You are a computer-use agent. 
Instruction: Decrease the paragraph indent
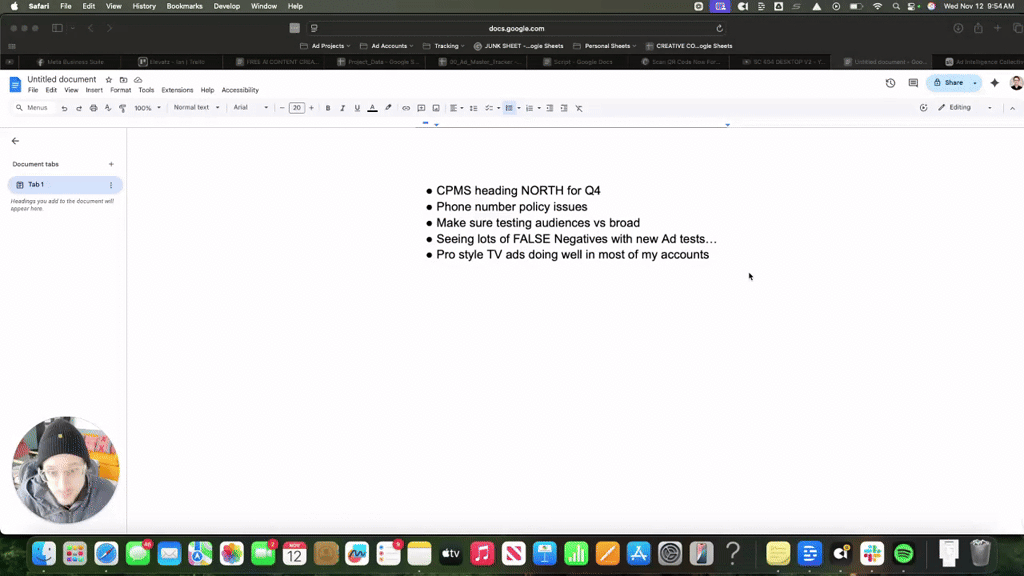[x=550, y=108]
